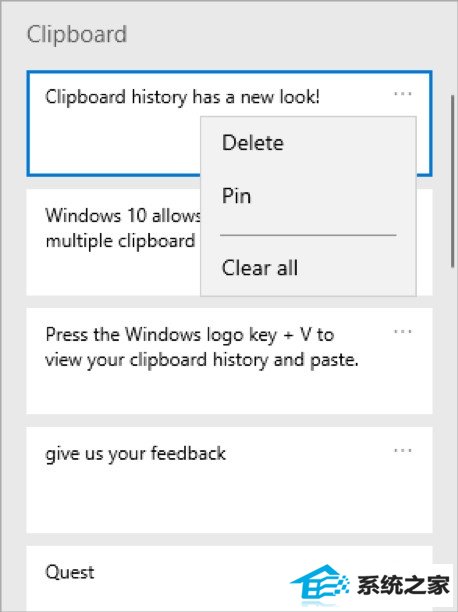Click the separator line above Clear all
Screen dimensions: 458x612
[x=308, y=235]
